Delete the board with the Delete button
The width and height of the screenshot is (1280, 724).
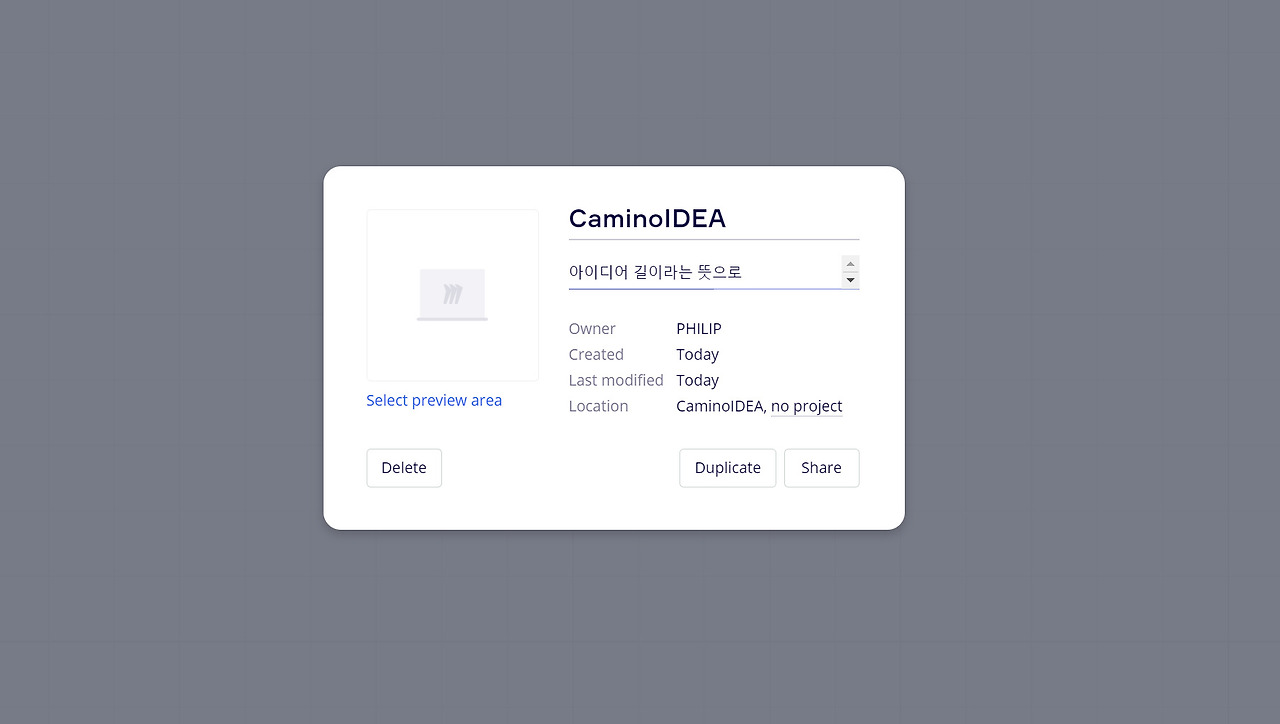pos(404,468)
